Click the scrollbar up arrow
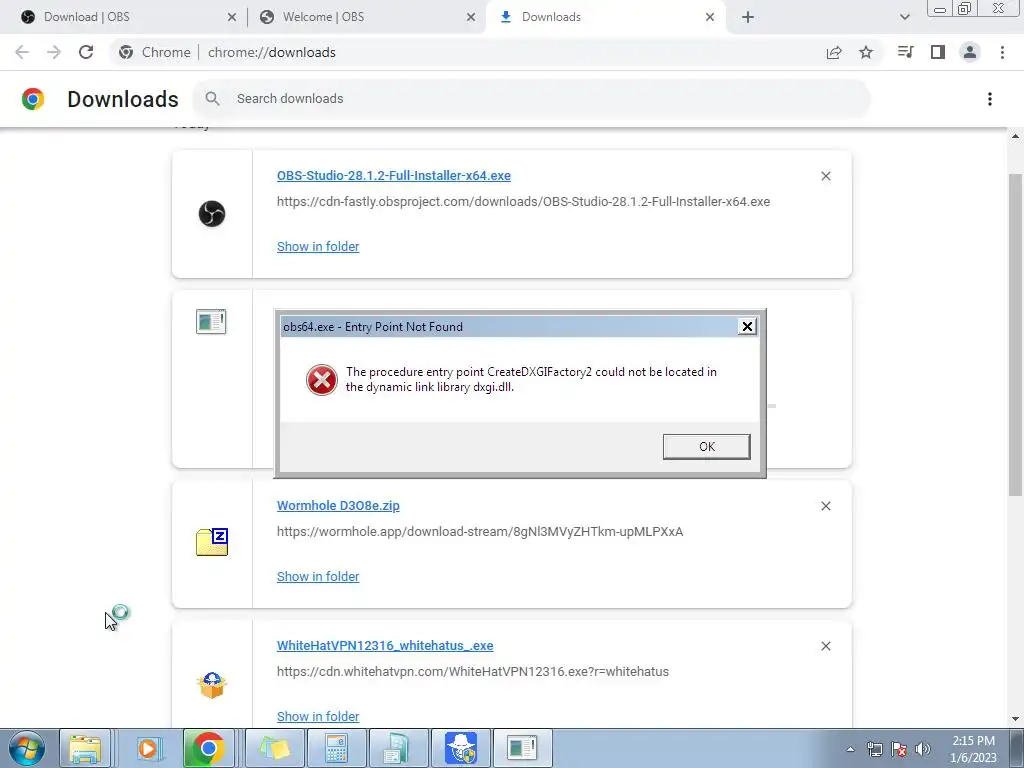1024x768 pixels. 1015,136
